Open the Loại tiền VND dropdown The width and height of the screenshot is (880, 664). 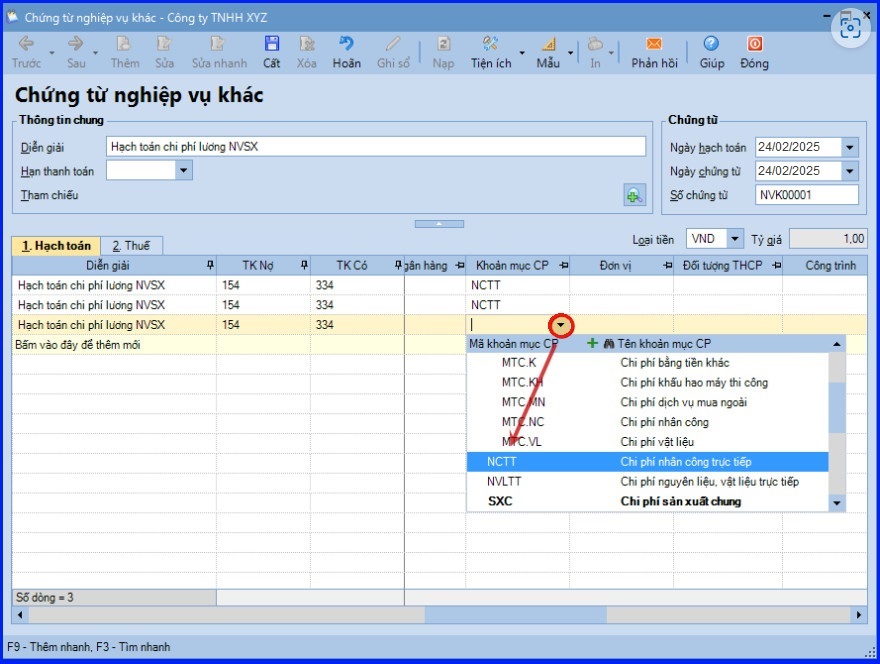pyautogui.click(x=735, y=239)
